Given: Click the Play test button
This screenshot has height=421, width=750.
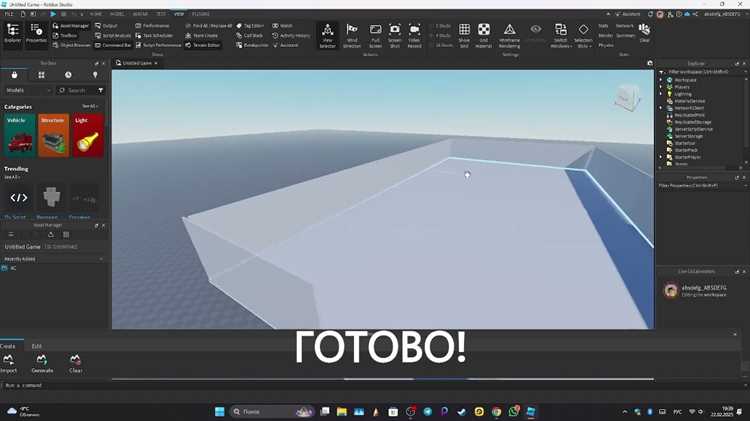Looking at the screenshot, I should tap(53, 14).
